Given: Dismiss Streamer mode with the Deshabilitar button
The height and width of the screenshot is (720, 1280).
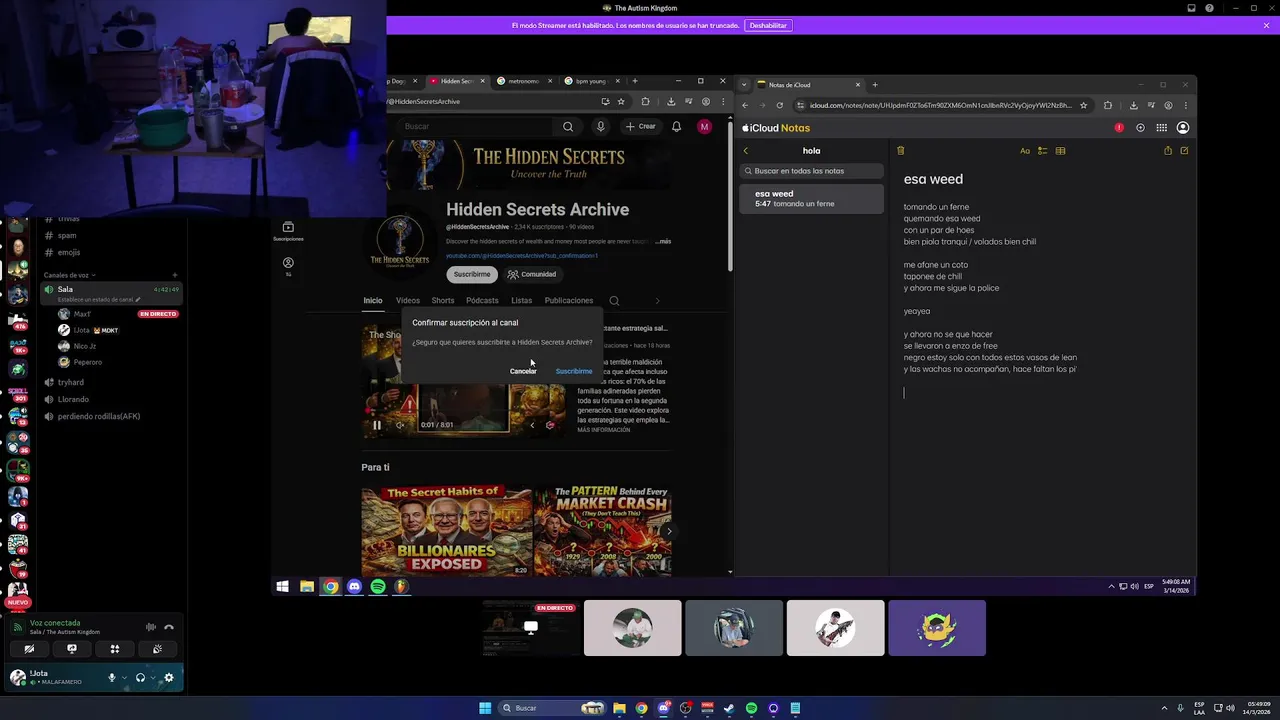Looking at the screenshot, I should point(768,25).
